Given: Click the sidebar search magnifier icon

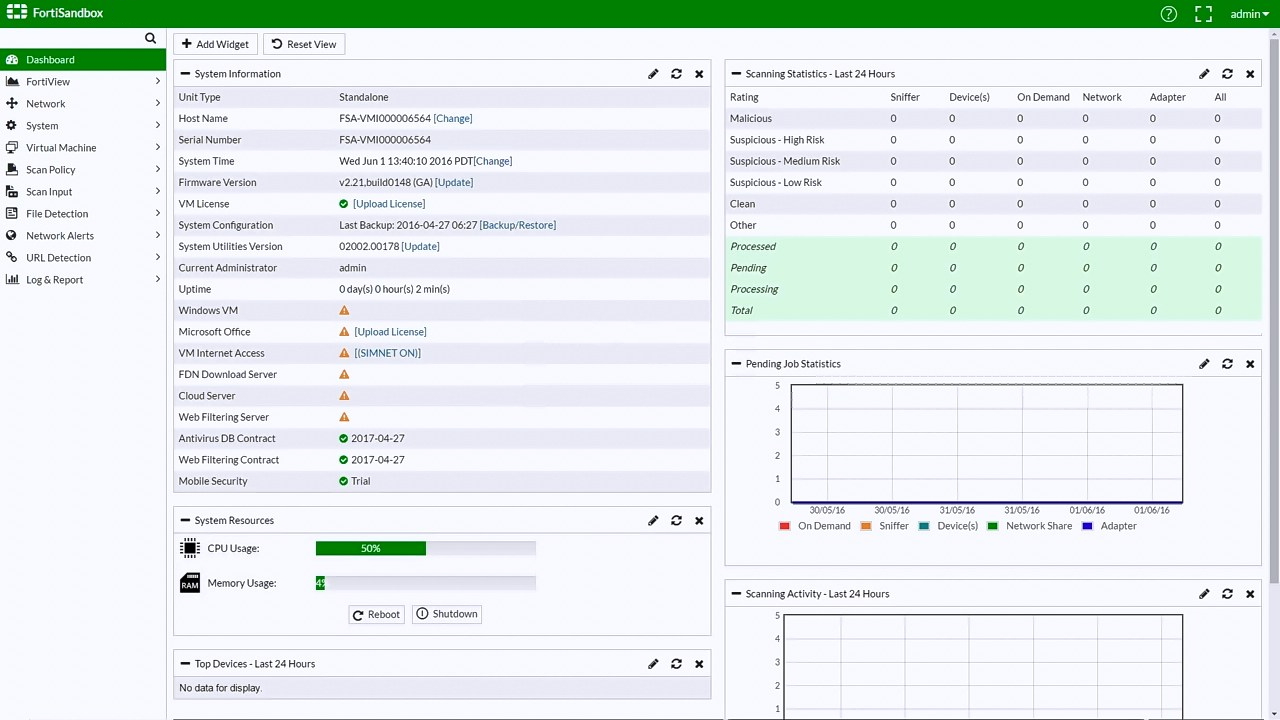Looking at the screenshot, I should point(150,38).
